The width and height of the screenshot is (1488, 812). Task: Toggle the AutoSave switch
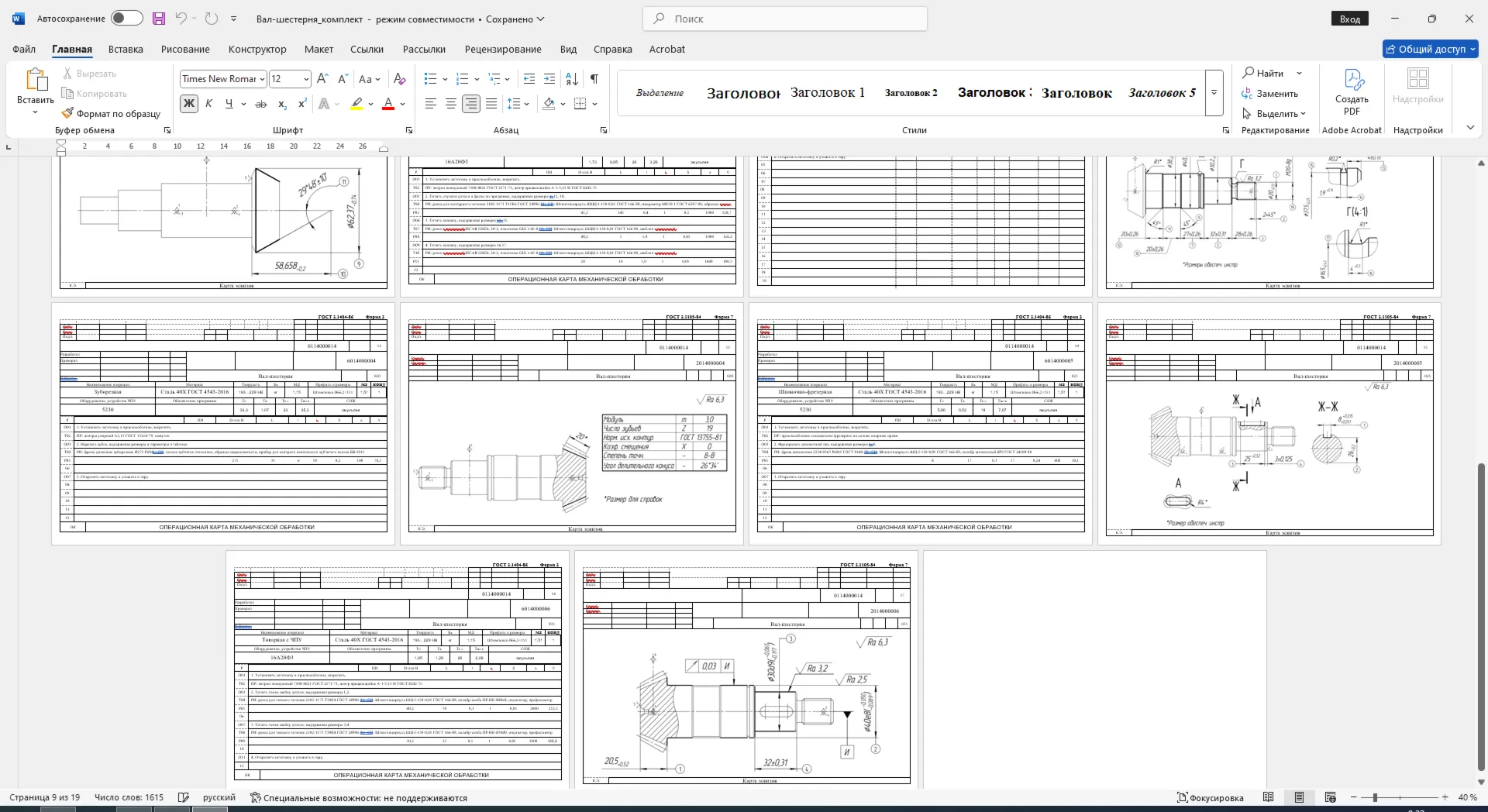click(x=126, y=19)
